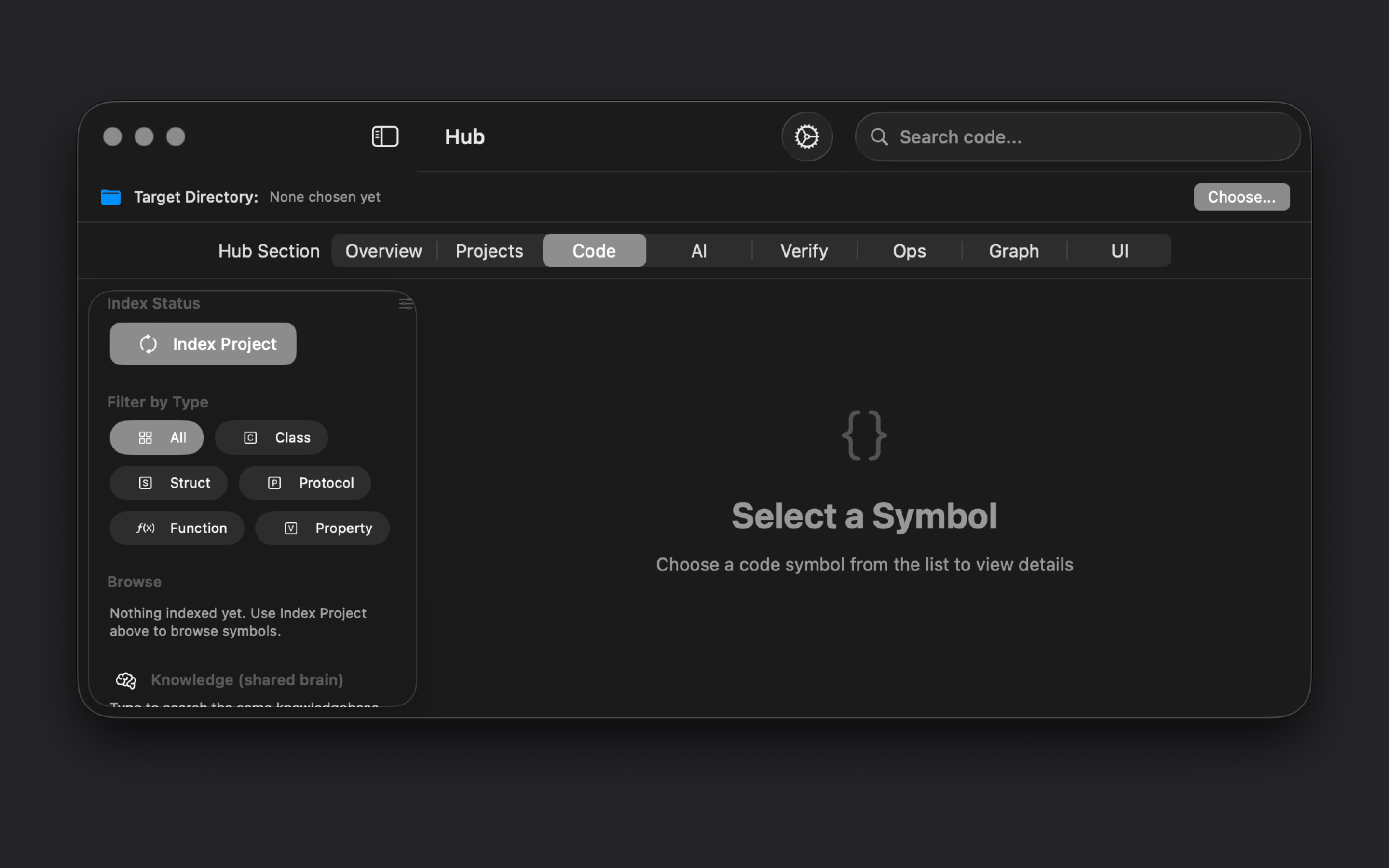The width and height of the screenshot is (1389, 868).
Task: Click the Select a Symbol heading
Action: [x=864, y=515]
